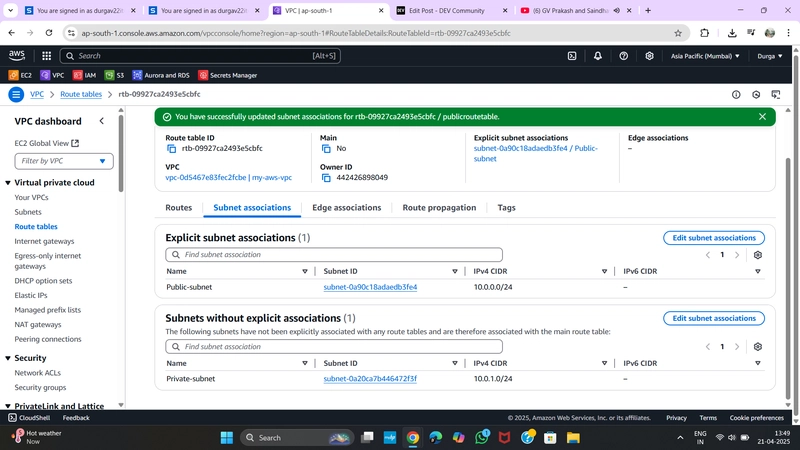
Task: Open the S3 shortcut in favorites bar
Action: click(114, 75)
